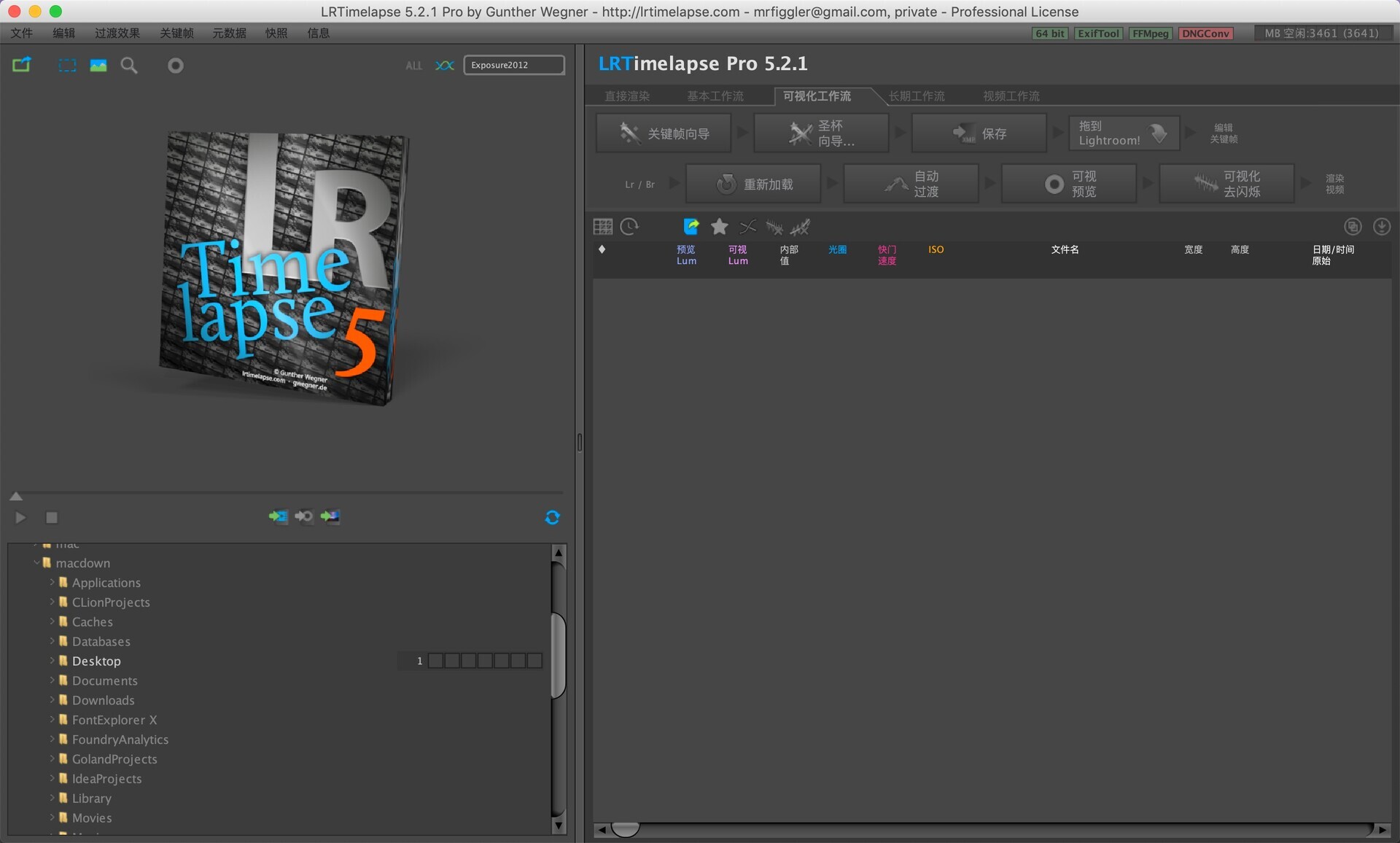Click the clock with arrow icon
This screenshot has height=843, width=1400.
click(x=629, y=227)
